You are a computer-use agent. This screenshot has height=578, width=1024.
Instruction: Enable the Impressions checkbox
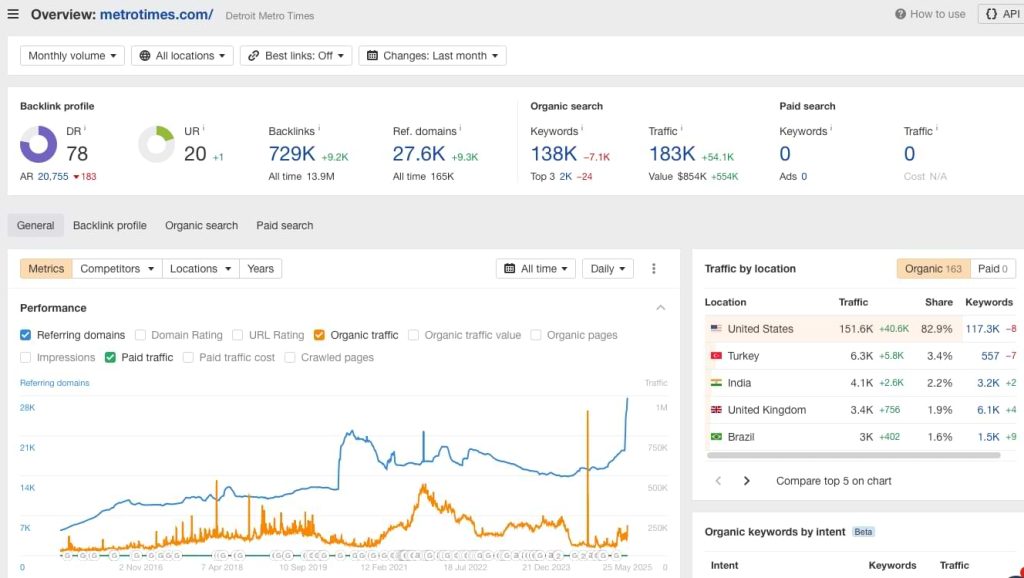[x=26, y=357]
